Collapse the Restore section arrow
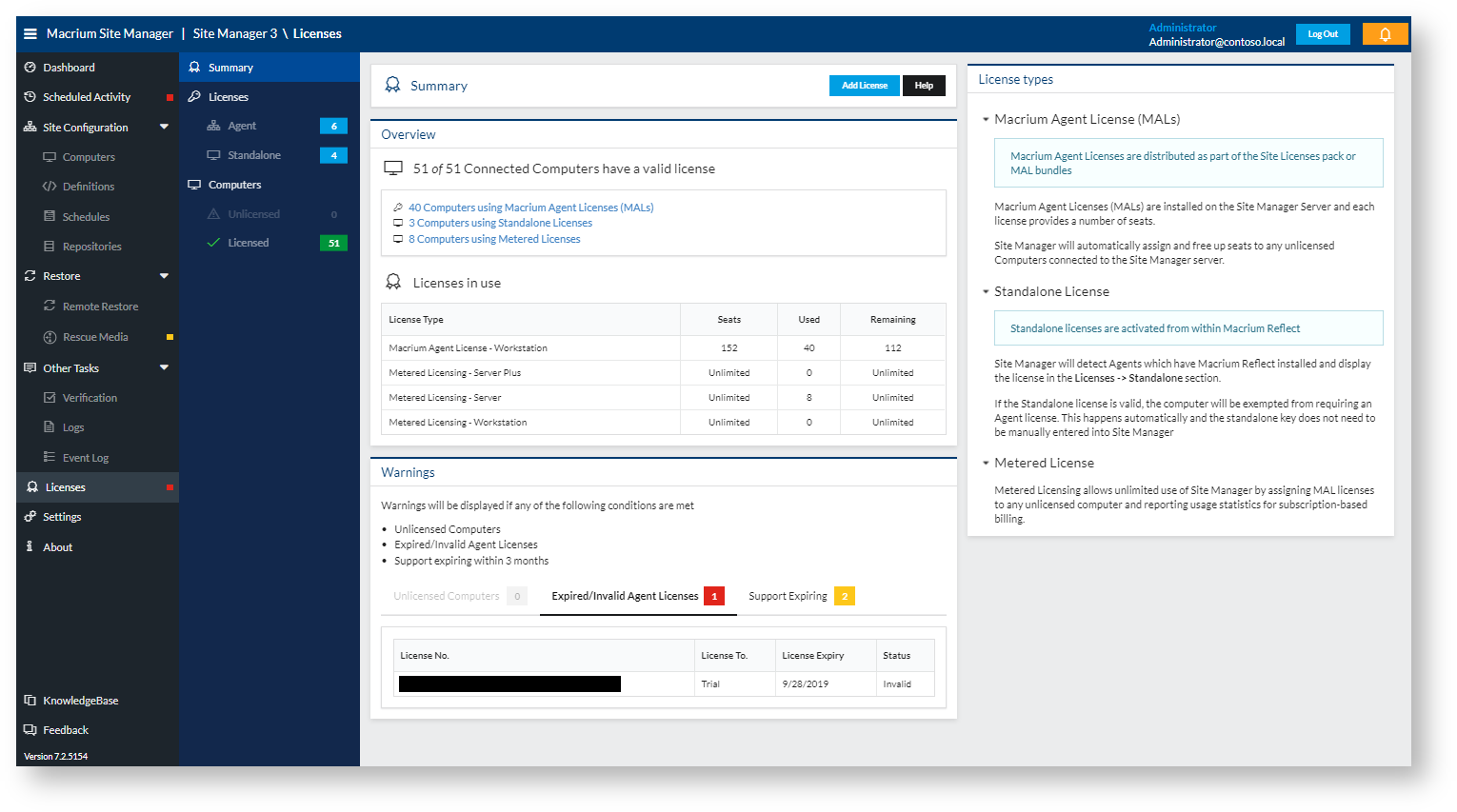Image resolution: width=1457 pixels, height=812 pixels. (164, 276)
